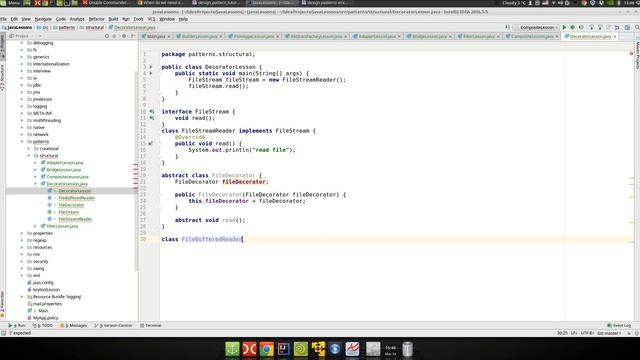Open the Build menu
Screen dimensions: 640x360
coord(113,19)
